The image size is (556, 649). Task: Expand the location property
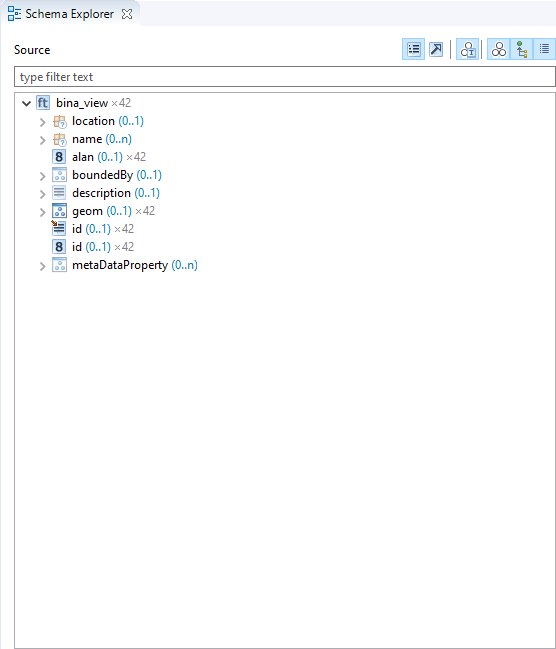tap(43, 122)
